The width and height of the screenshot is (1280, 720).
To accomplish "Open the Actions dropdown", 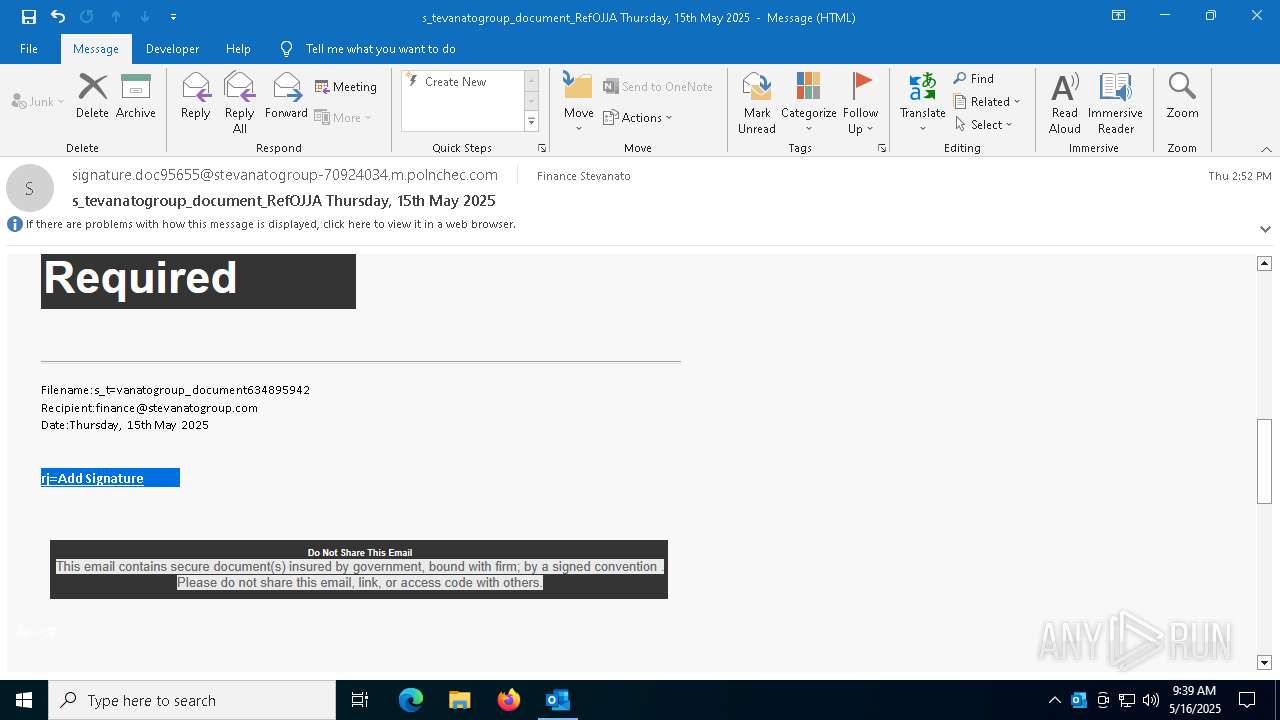I will pos(638,117).
